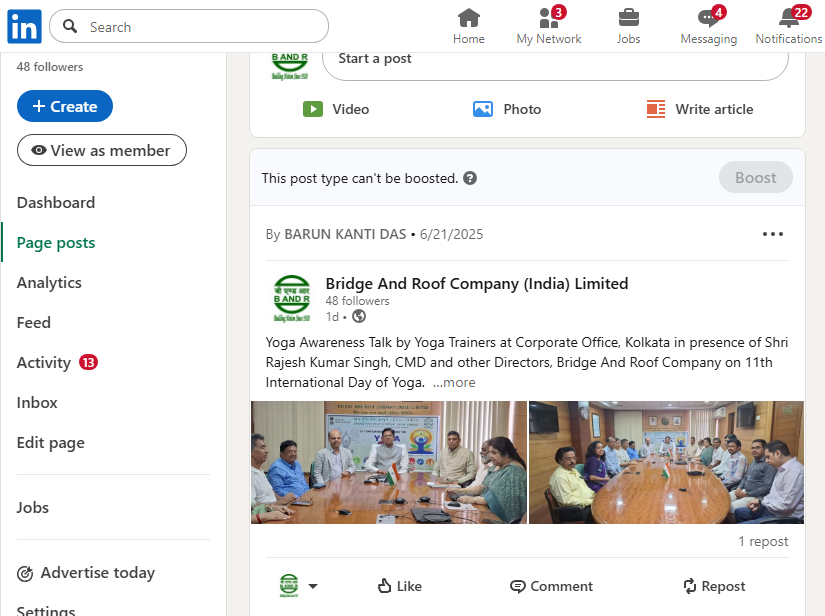Image resolution: width=825 pixels, height=616 pixels.
Task: Click the orange Write article icon
Action: (x=656, y=109)
